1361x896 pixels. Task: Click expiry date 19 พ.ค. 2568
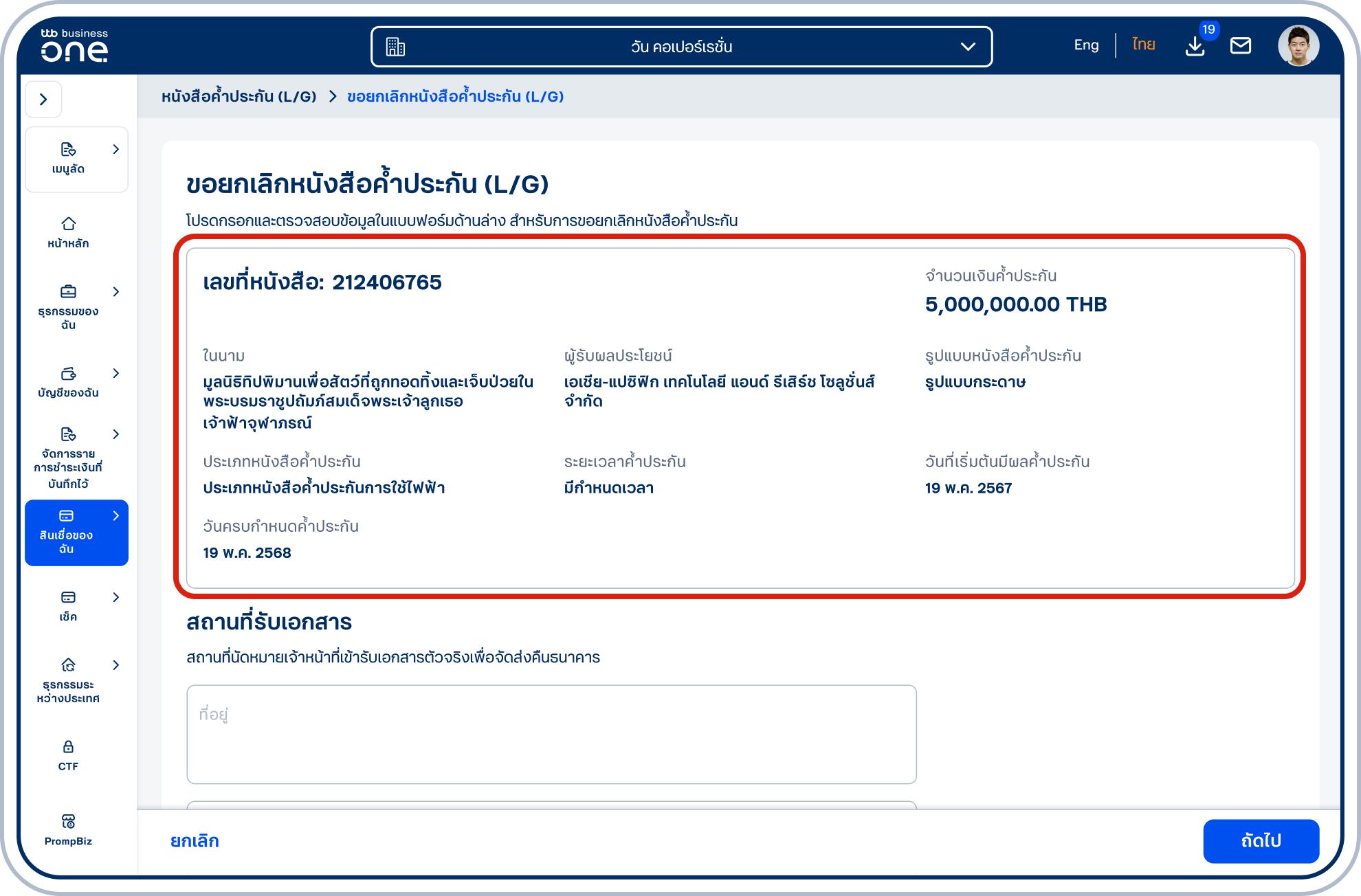coord(247,552)
